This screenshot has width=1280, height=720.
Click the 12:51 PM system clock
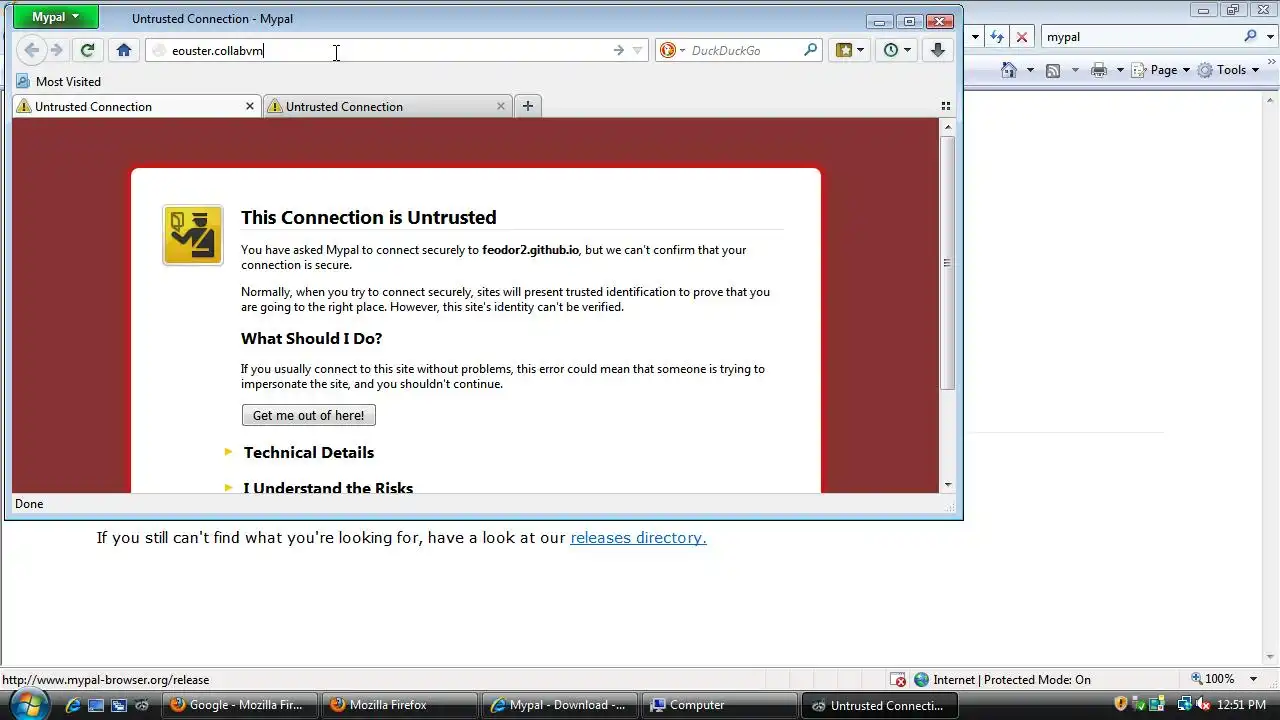(1241, 705)
